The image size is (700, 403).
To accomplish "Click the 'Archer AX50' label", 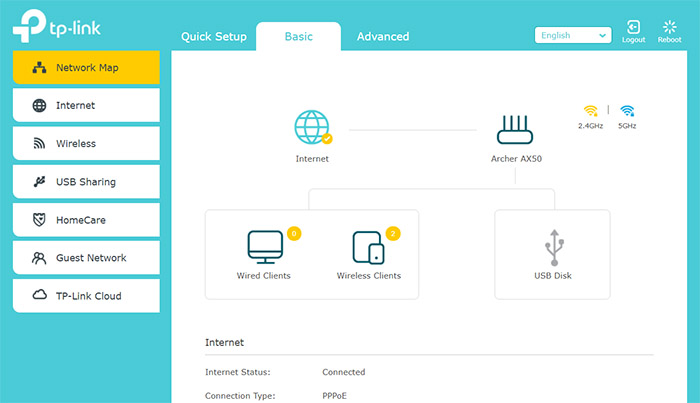I will point(517,158).
